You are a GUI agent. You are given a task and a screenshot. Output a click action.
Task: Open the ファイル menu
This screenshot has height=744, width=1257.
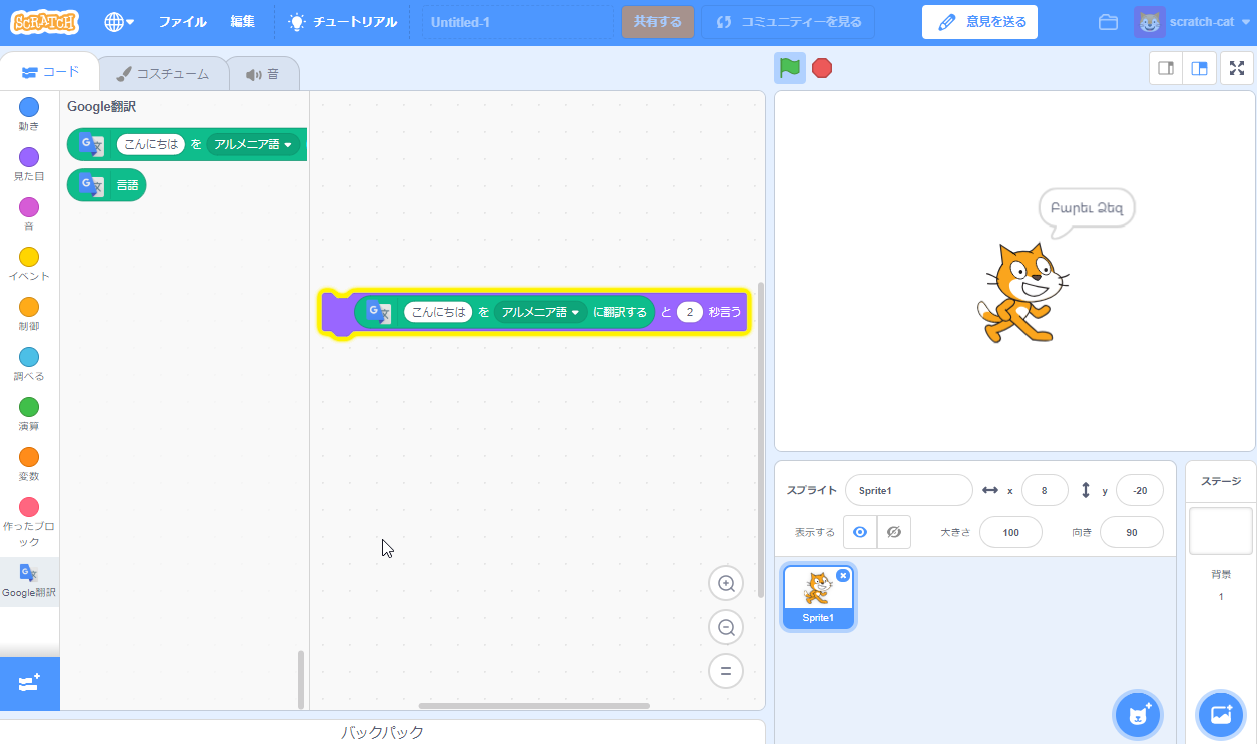182,21
